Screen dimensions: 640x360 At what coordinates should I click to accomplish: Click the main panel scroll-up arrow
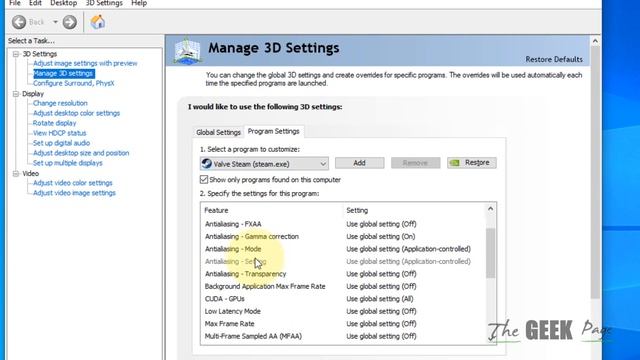pyautogui.click(x=595, y=41)
